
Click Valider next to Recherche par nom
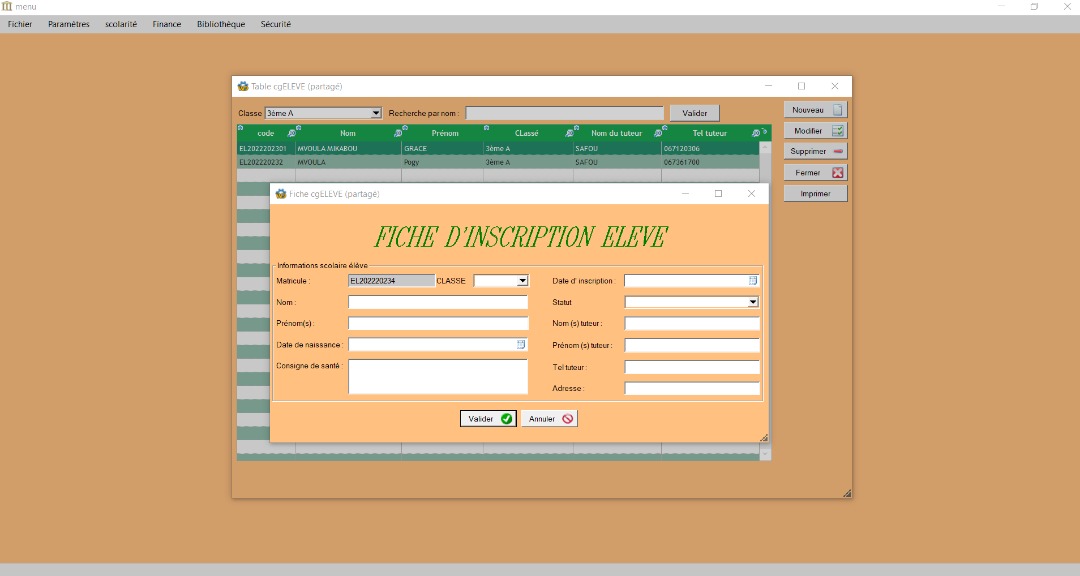[x=694, y=113]
